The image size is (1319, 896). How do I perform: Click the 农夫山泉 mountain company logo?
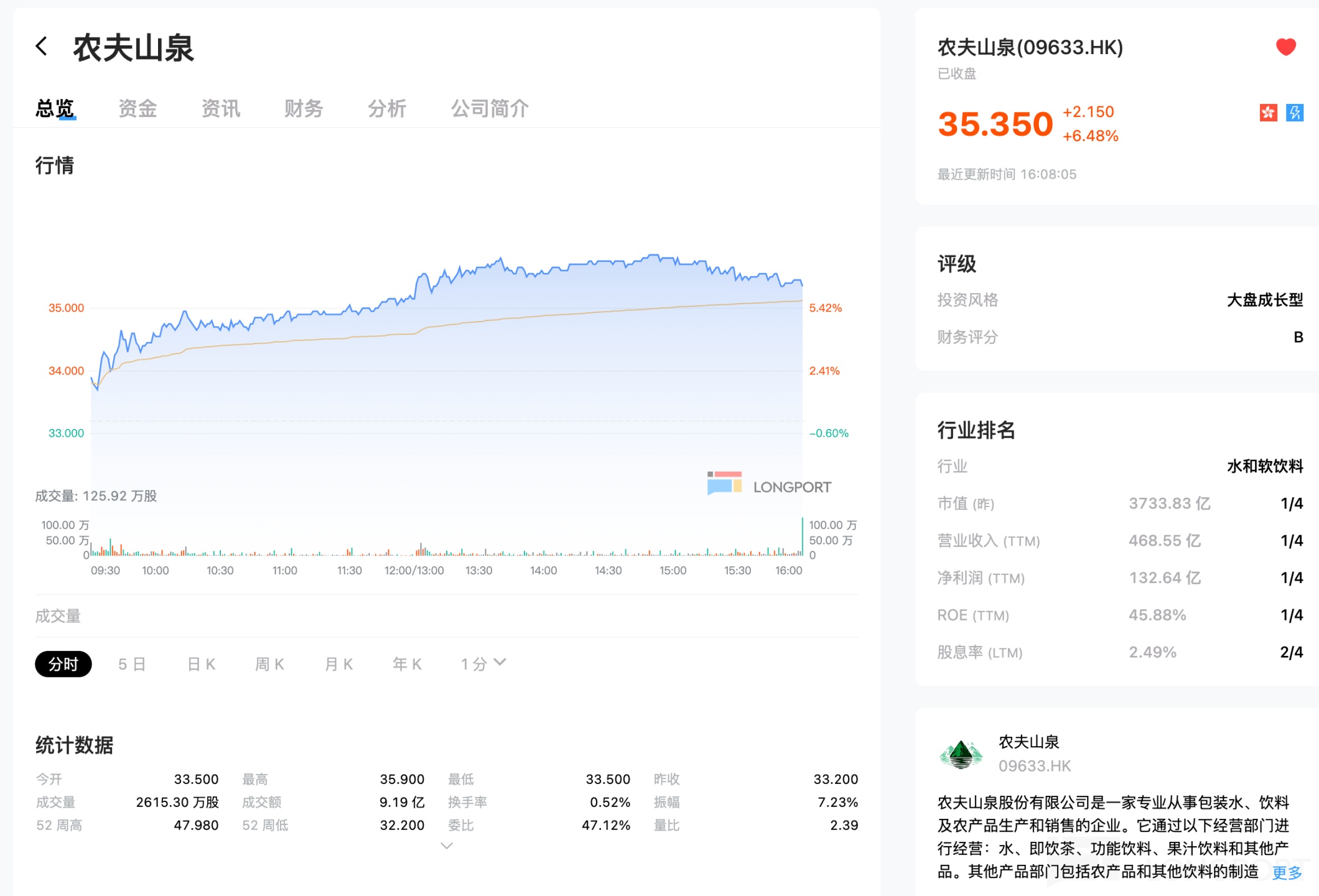[x=961, y=754]
